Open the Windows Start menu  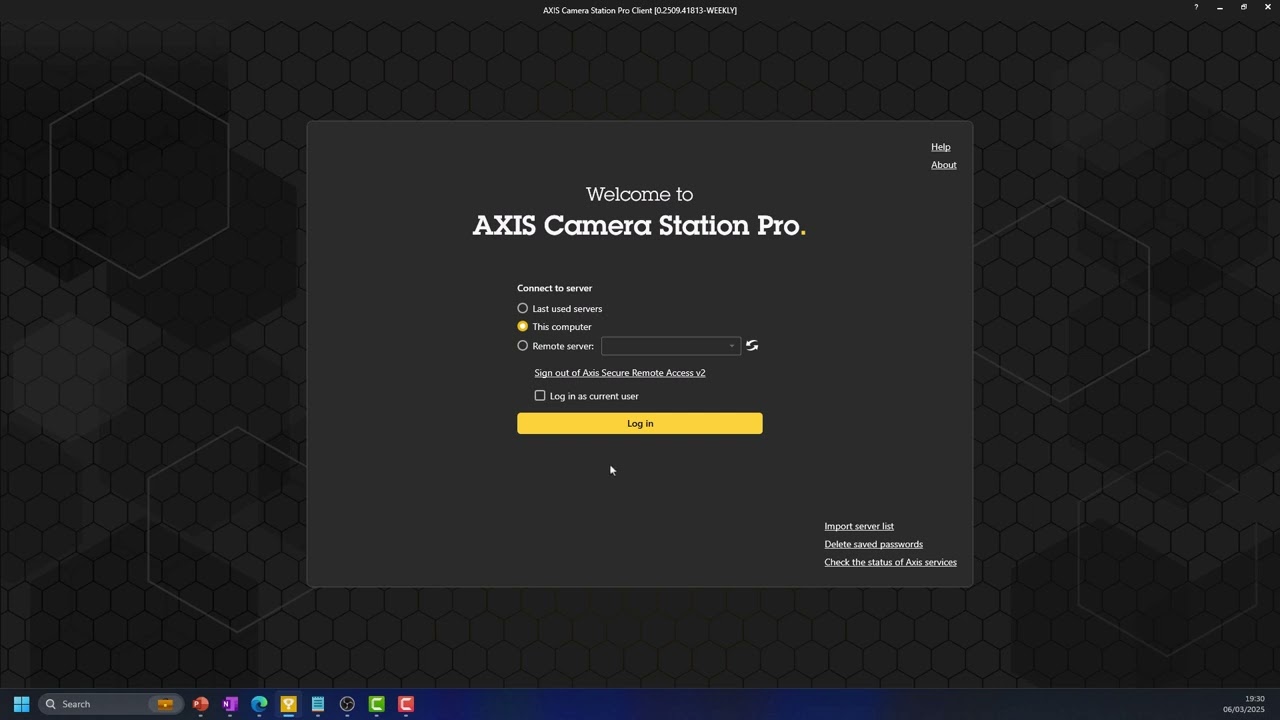pyautogui.click(x=21, y=704)
